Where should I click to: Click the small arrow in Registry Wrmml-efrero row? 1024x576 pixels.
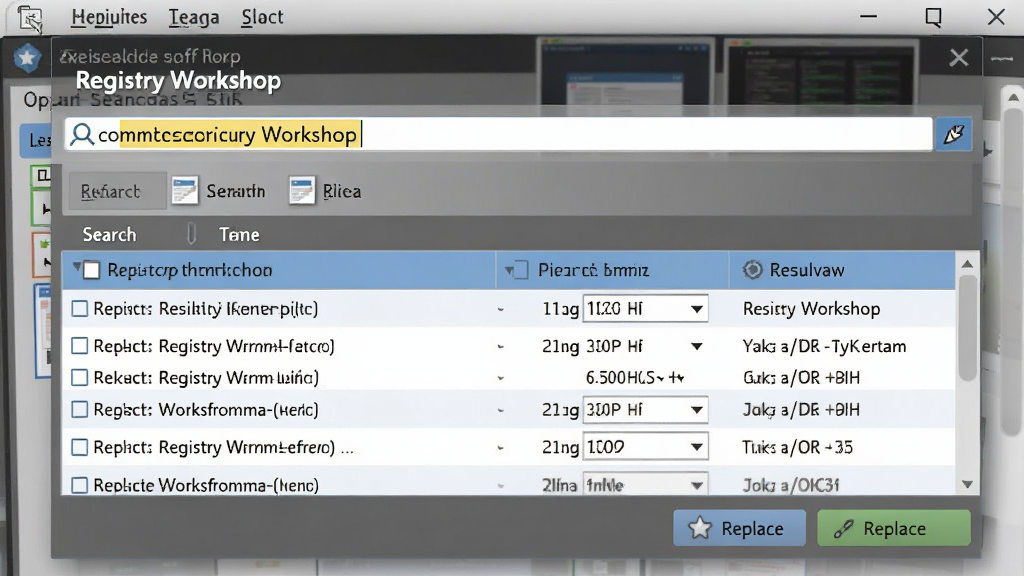pos(501,449)
